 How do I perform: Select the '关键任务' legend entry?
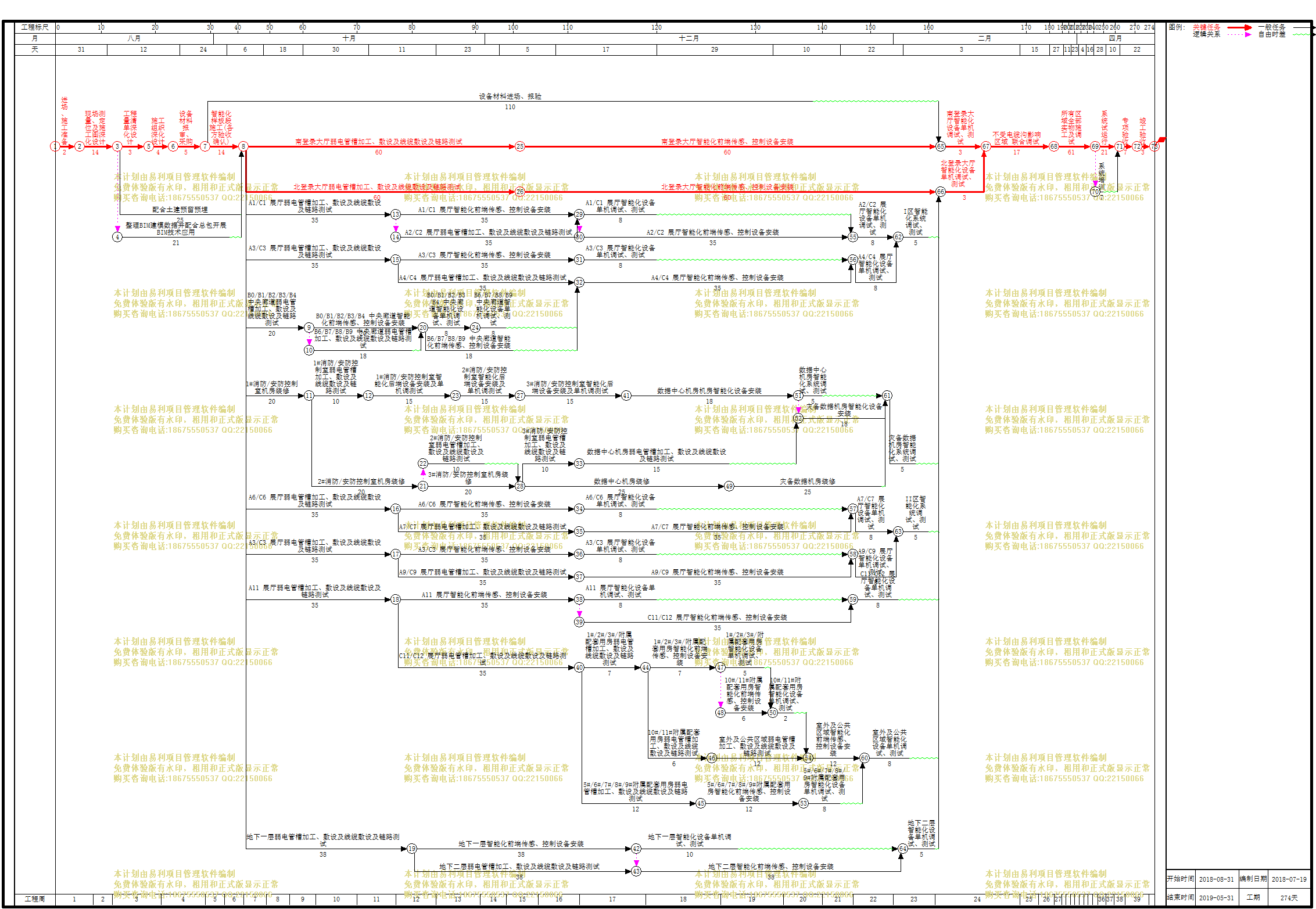[x=1207, y=27]
